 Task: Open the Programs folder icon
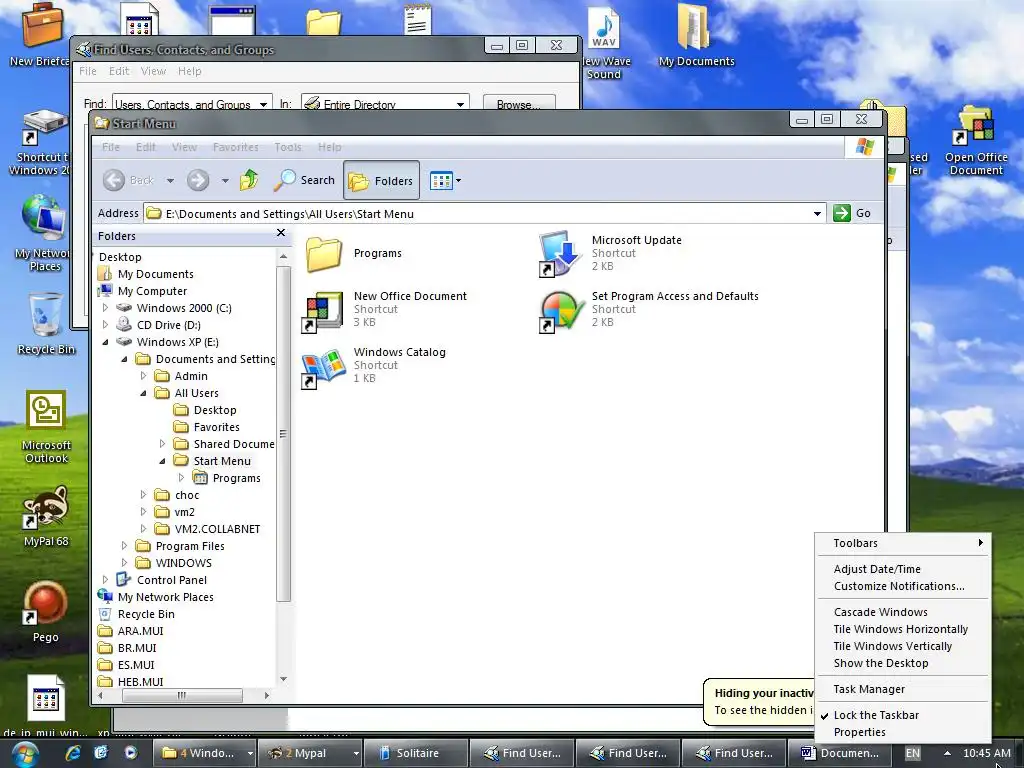click(324, 253)
